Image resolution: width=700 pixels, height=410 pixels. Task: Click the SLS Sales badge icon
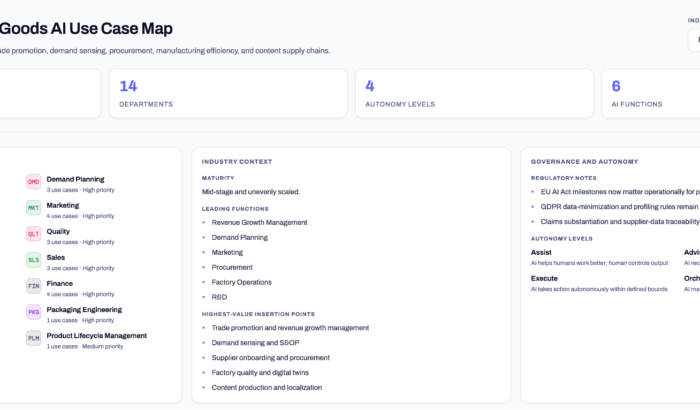click(x=34, y=260)
